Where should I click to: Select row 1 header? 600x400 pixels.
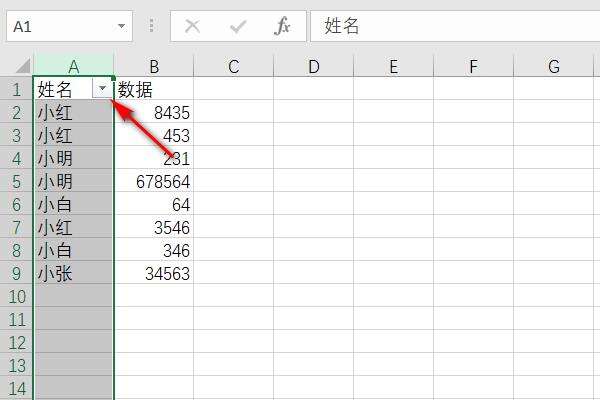coord(16,89)
